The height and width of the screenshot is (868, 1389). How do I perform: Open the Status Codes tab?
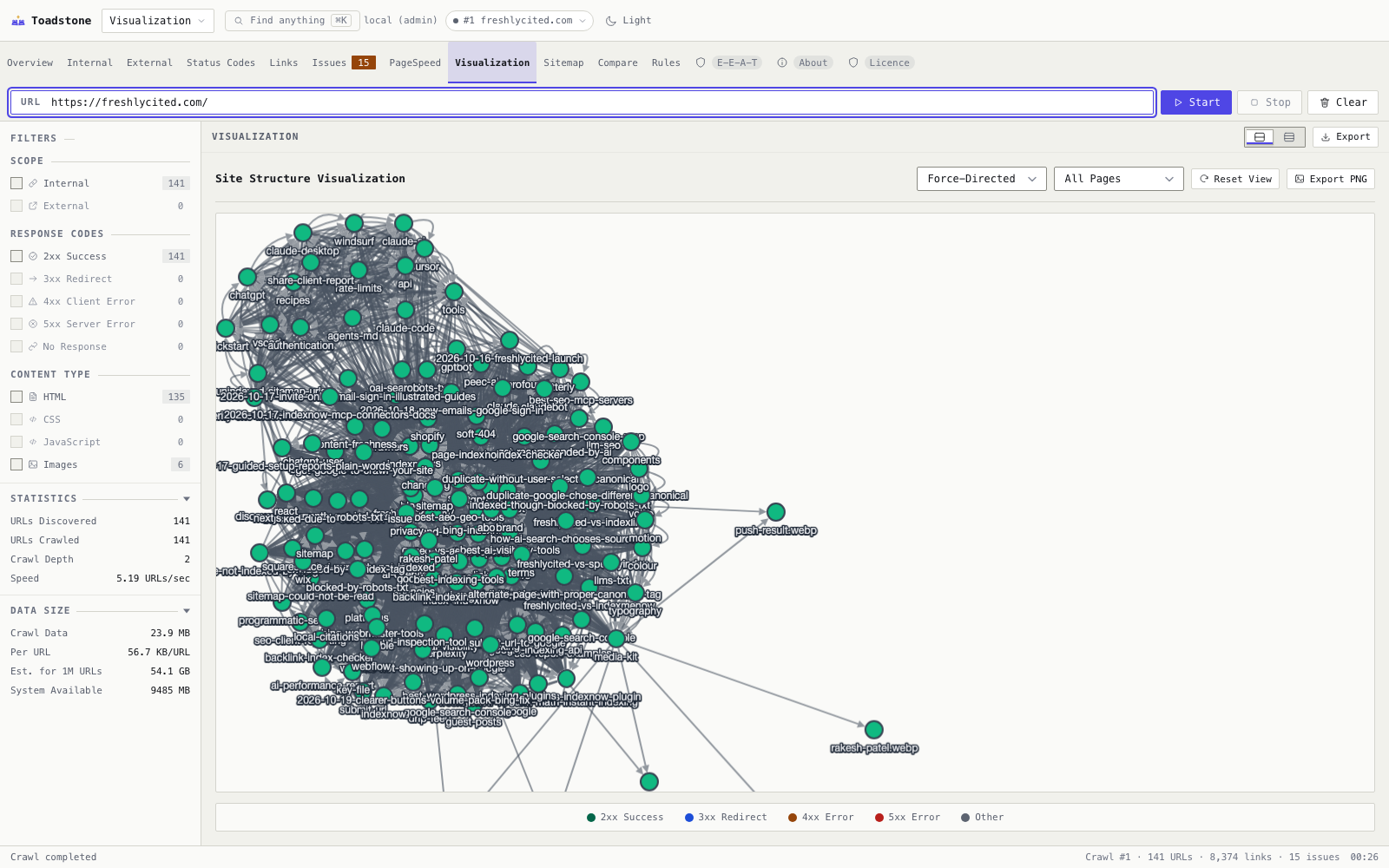[221, 62]
